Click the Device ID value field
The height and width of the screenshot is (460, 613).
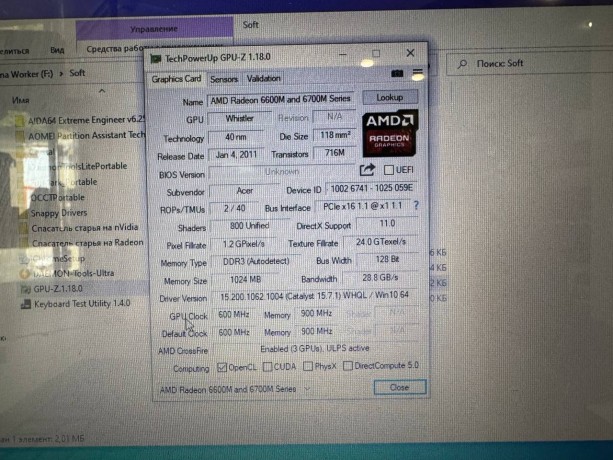[x=371, y=189]
